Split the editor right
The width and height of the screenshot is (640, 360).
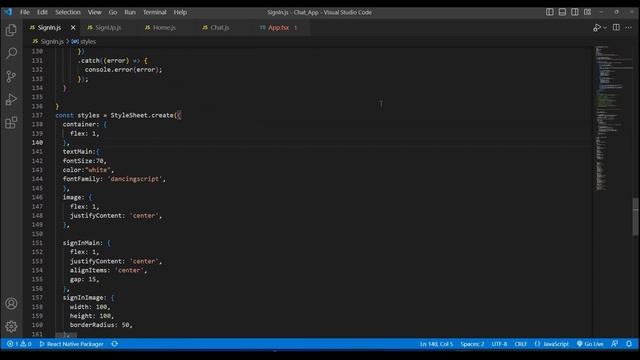point(616,28)
